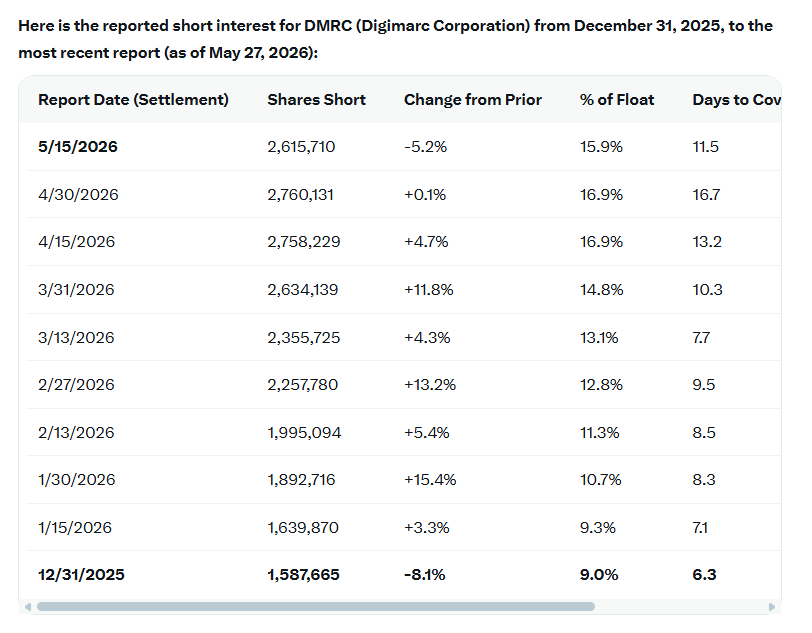Click the '% of Float' column header
Image resolution: width=812 pixels, height=633 pixels.
(x=617, y=99)
